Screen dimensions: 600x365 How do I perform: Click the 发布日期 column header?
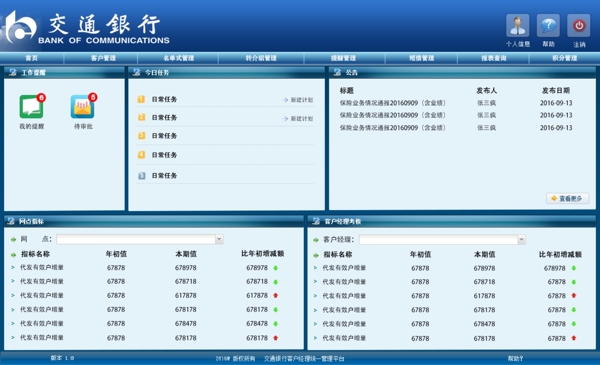point(556,91)
